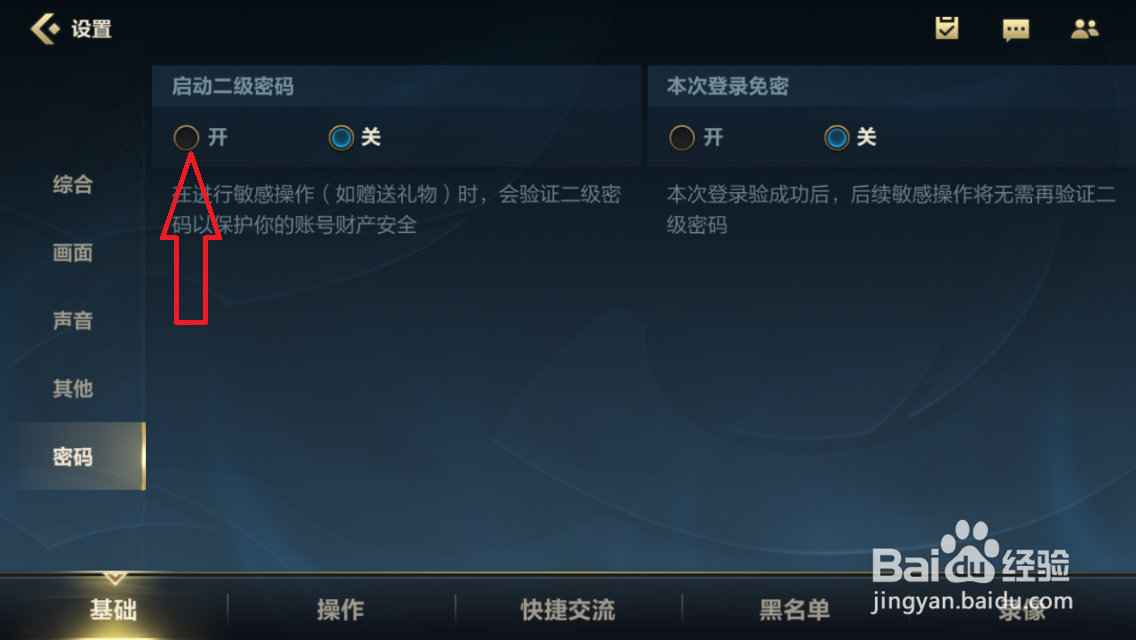Open the 声音 settings section
Screen dimensions: 1136x640
72,320
